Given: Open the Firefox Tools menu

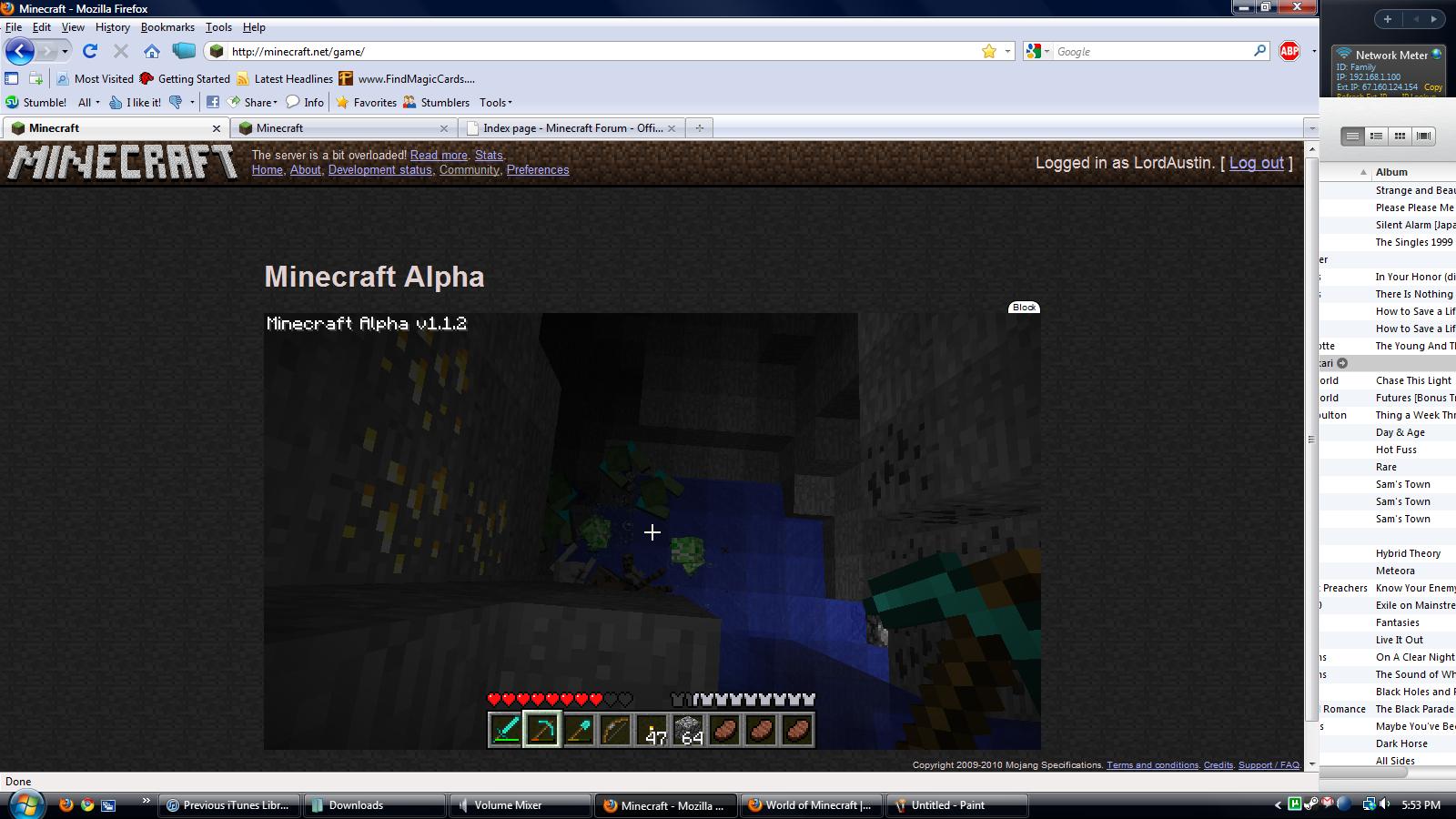Looking at the screenshot, I should (218, 27).
